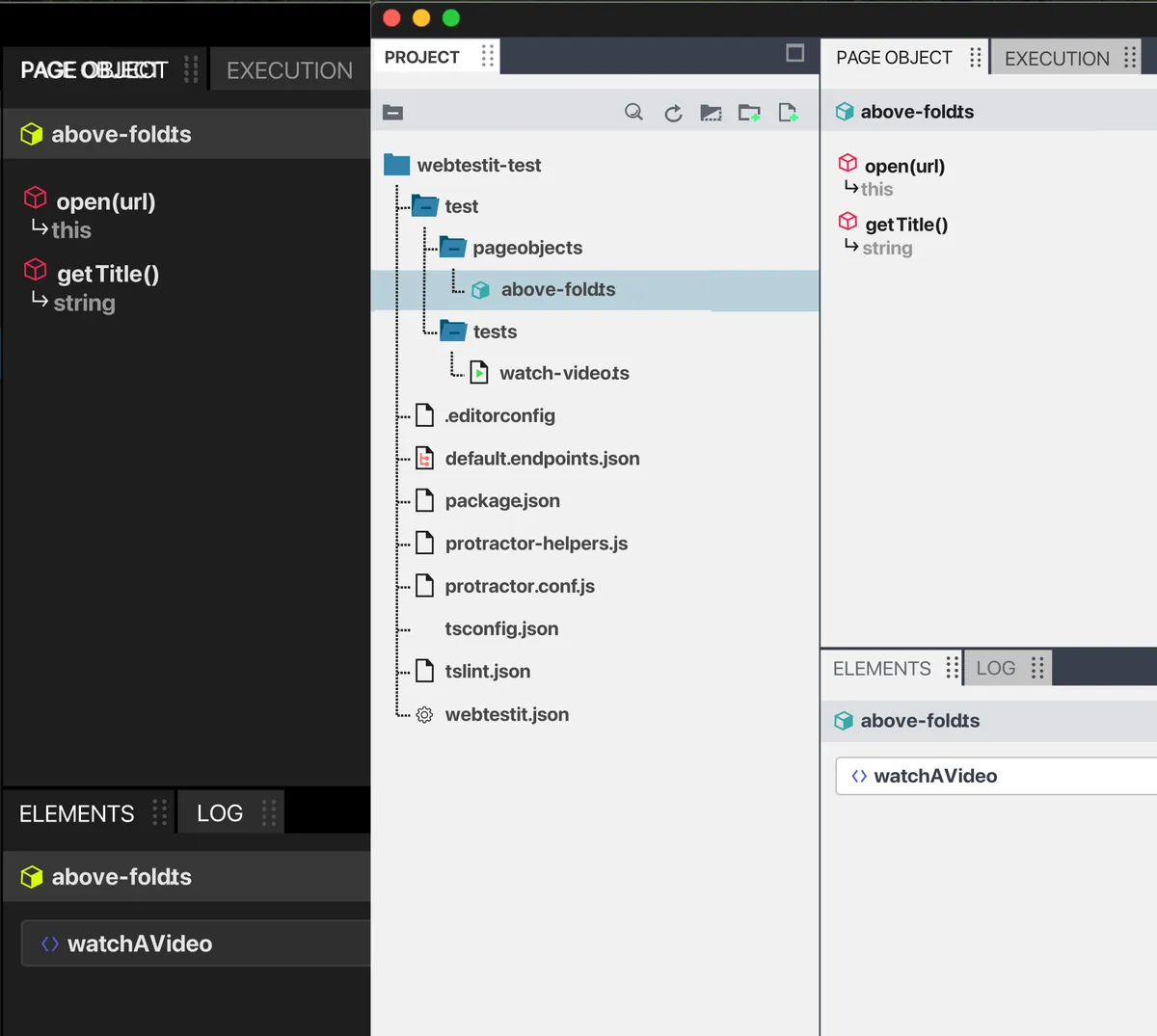This screenshot has height=1036, width=1157.
Task: Click the drag handle beside the dark LOG tab
Action: pyautogui.click(x=269, y=812)
